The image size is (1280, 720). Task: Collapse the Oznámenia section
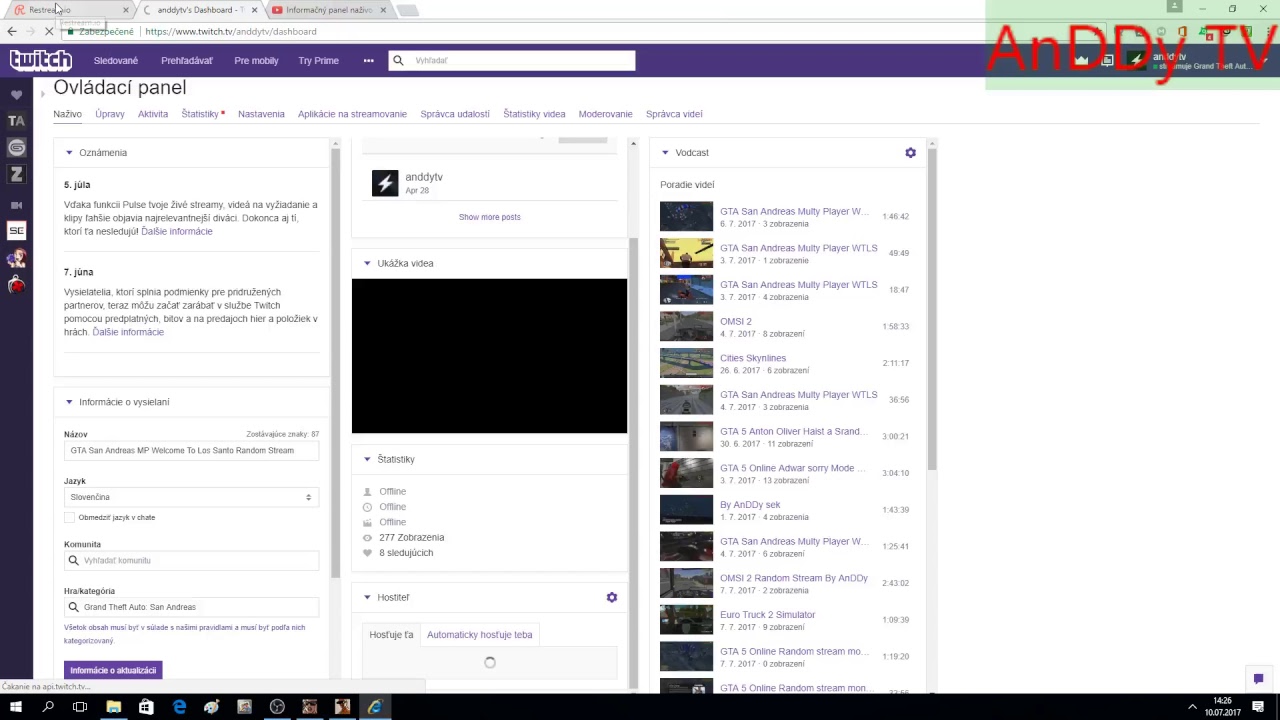pos(69,153)
